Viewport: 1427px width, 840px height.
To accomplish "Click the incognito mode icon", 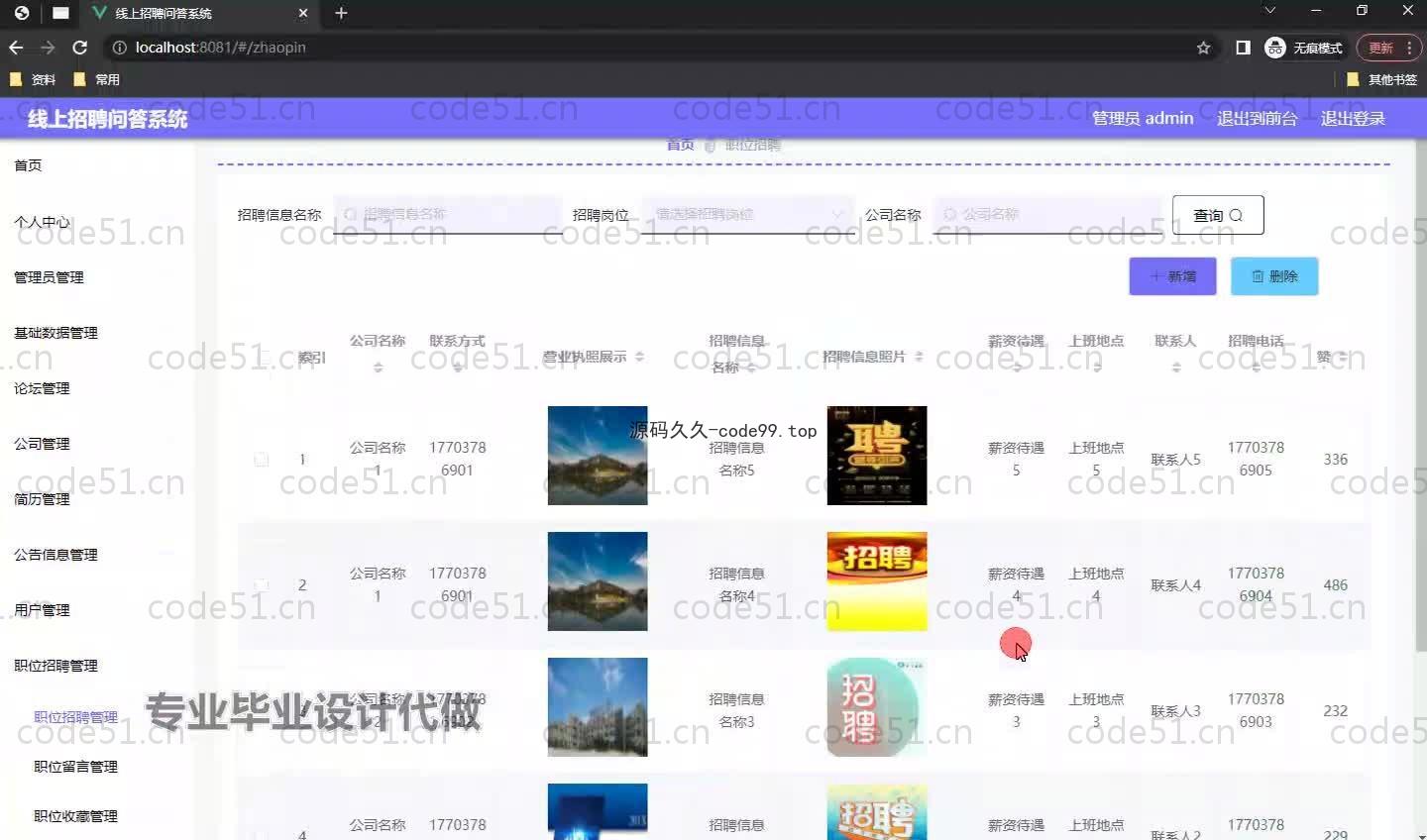I will 1275,48.
